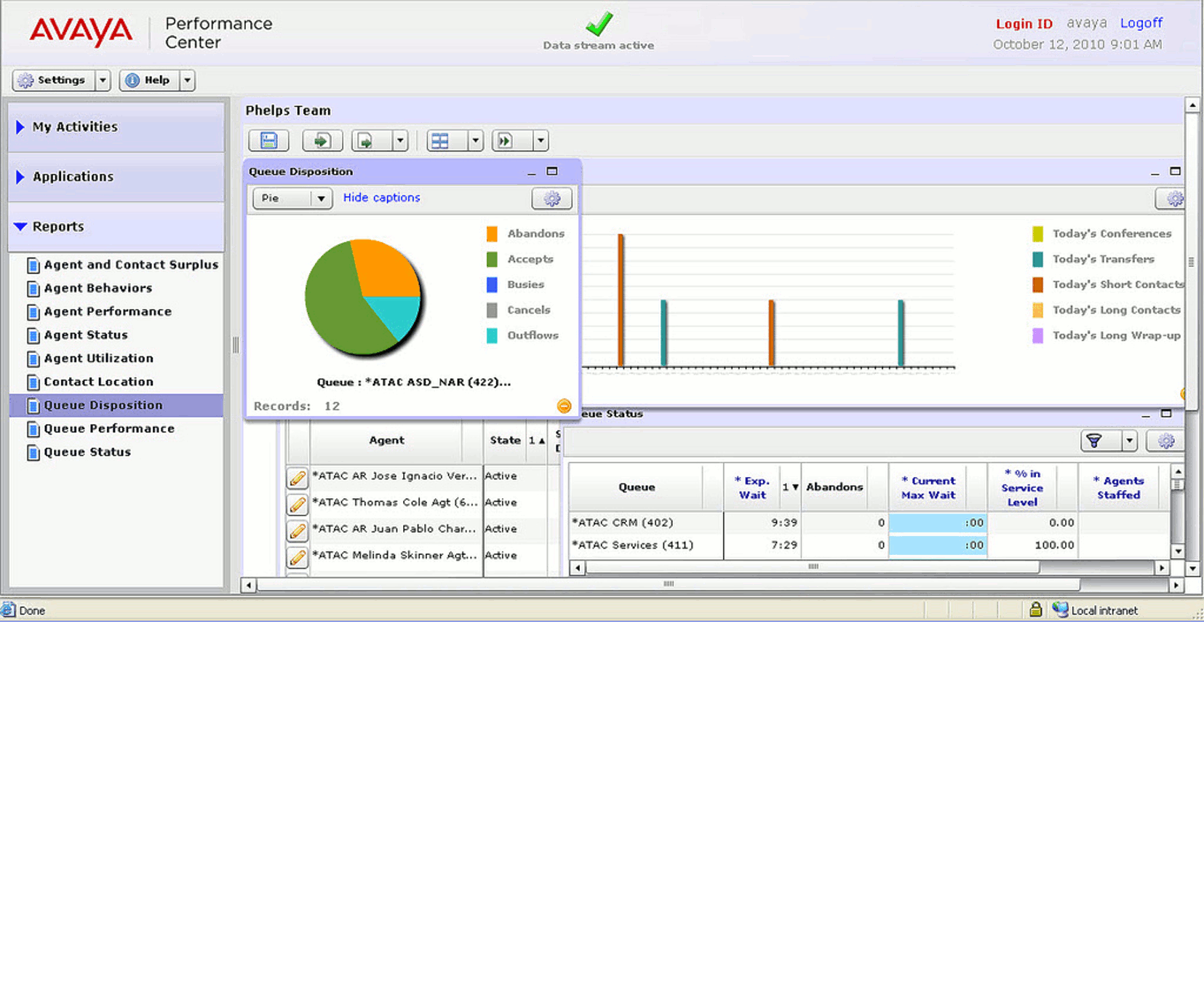Click pencil edit icon for Melinda Skinner
The image size is (1204, 992).
[x=298, y=556]
